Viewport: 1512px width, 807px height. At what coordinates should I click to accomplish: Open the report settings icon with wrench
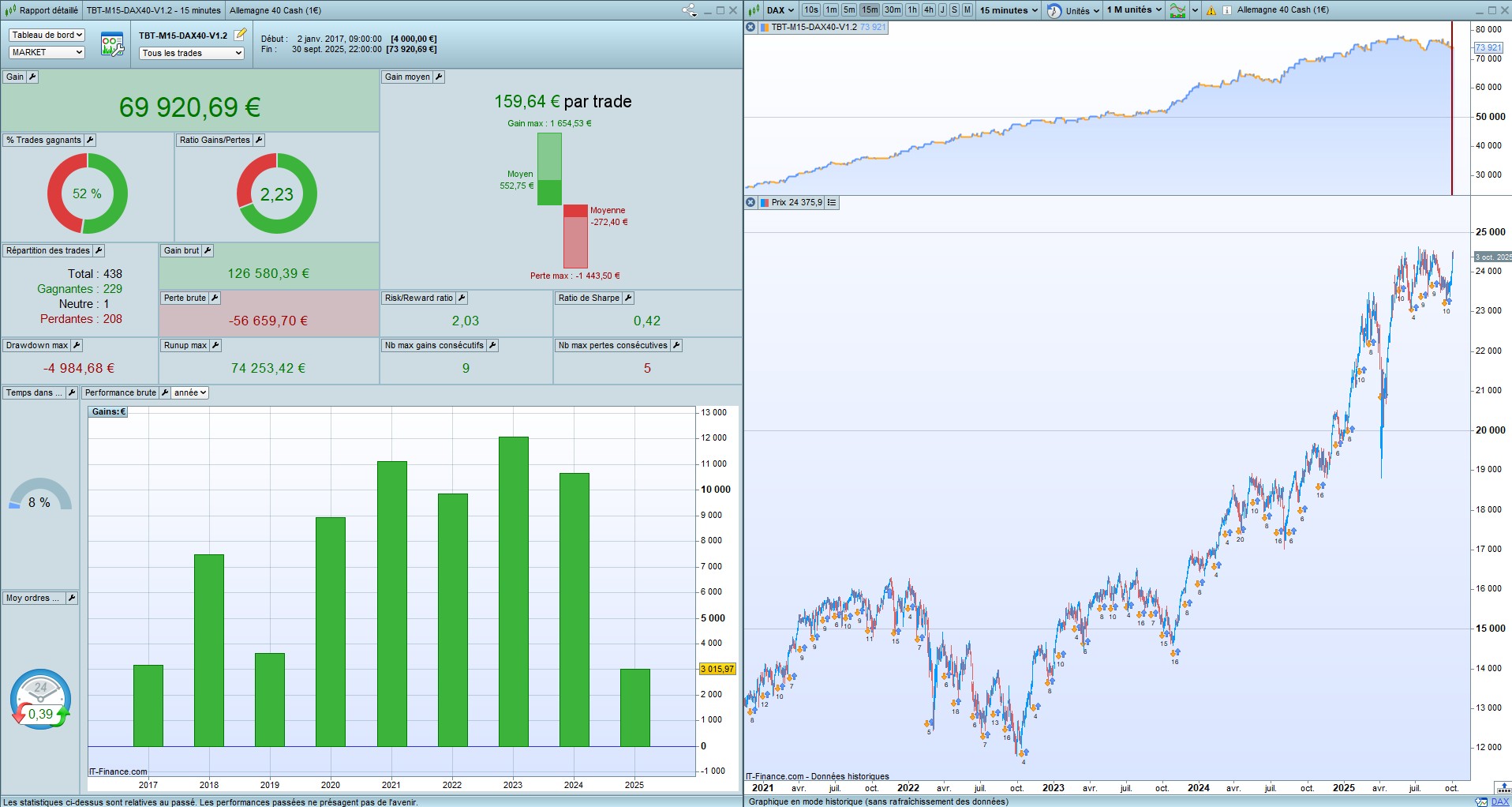pyautogui.click(x=112, y=44)
